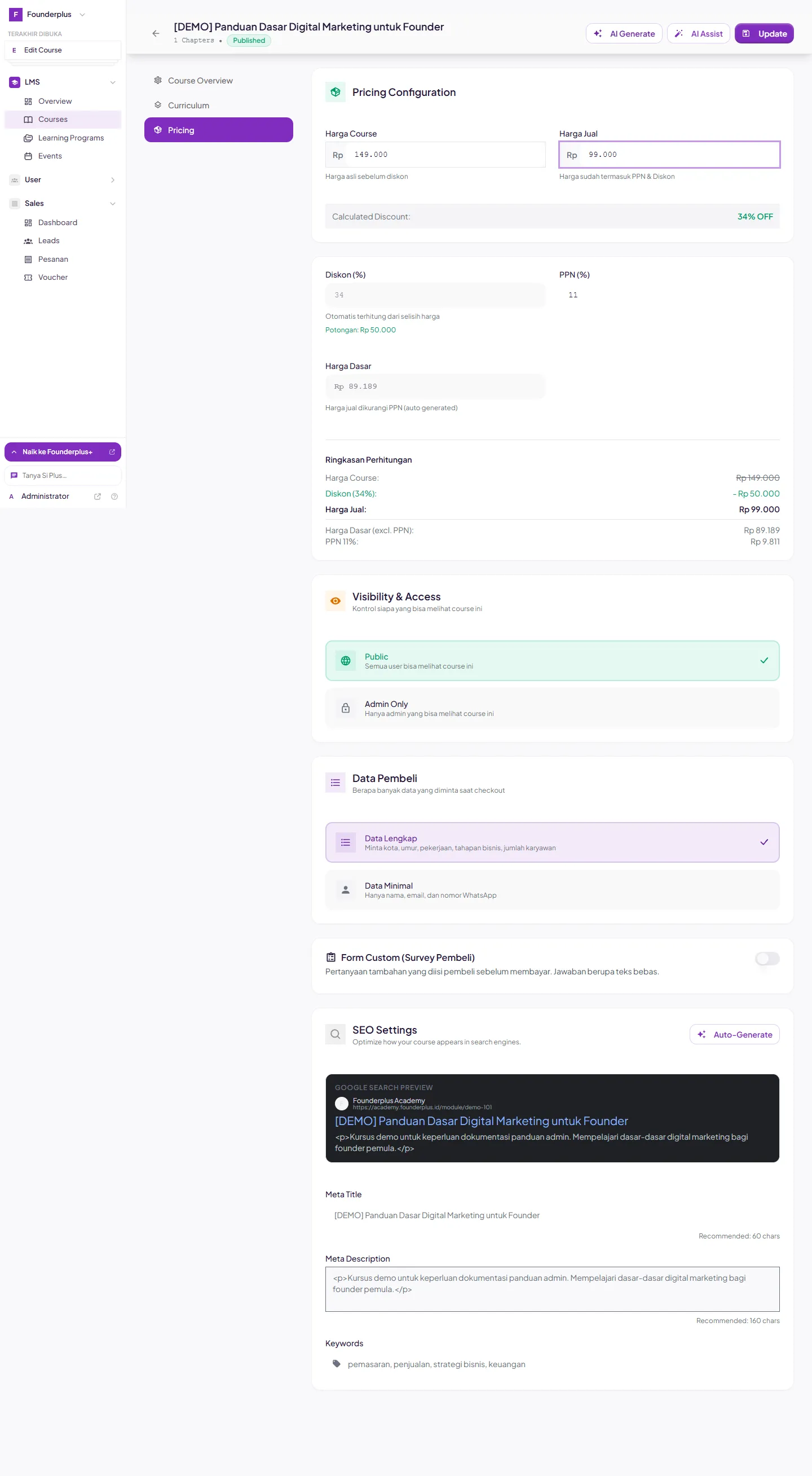Click the Visibility & Access eye icon
The width and height of the screenshot is (812, 1476).
(x=335, y=601)
